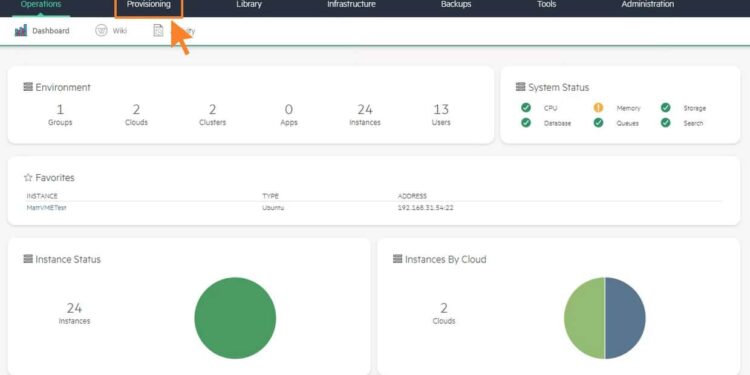Click the Storage status label
This screenshot has height=375, width=750.
tap(695, 109)
